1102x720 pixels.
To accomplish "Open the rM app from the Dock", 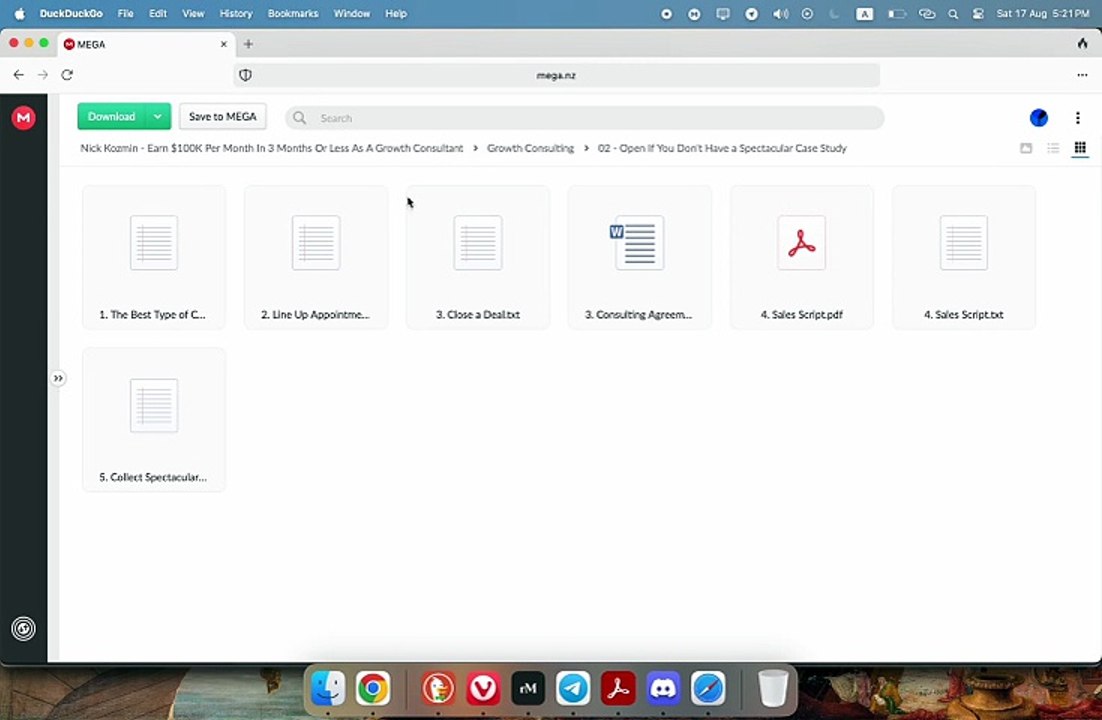I will pos(529,688).
